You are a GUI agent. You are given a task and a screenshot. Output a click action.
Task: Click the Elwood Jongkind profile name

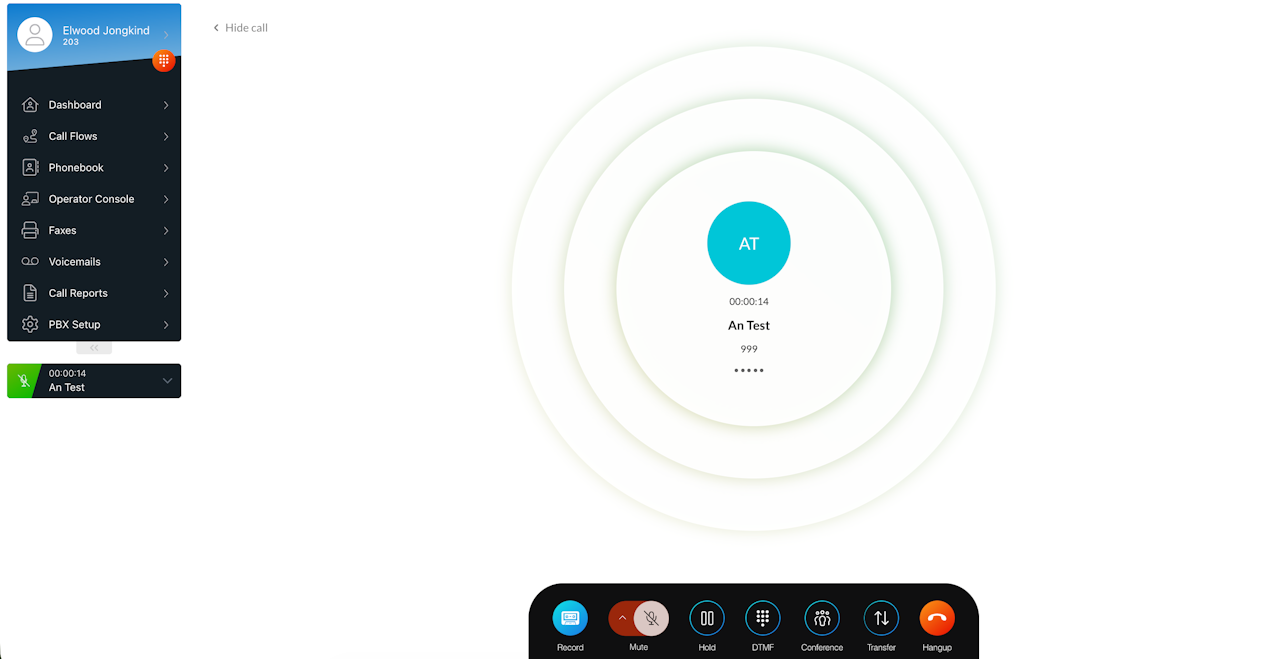pos(106,31)
